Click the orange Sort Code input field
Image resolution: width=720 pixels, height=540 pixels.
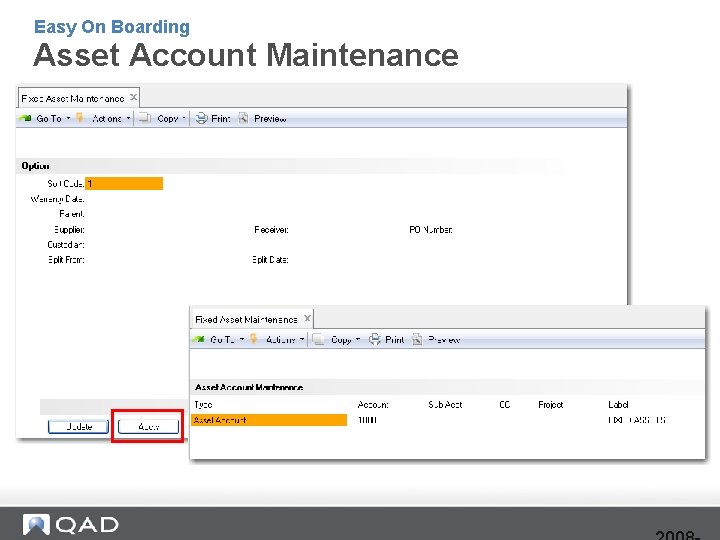(x=124, y=184)
